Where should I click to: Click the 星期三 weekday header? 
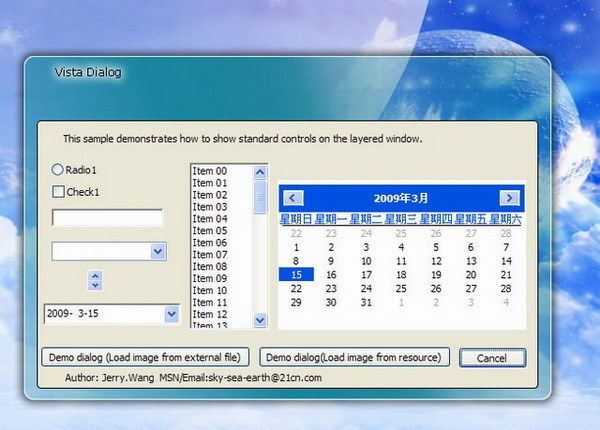coord(401,220)
